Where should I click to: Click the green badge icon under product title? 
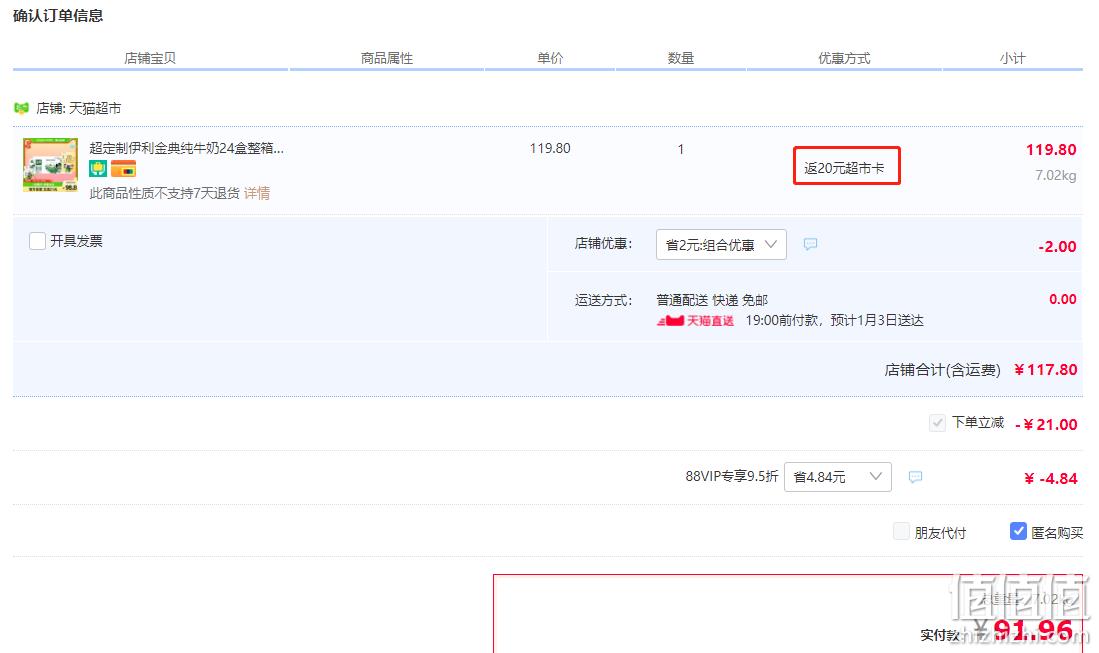(x=97, y=169)
